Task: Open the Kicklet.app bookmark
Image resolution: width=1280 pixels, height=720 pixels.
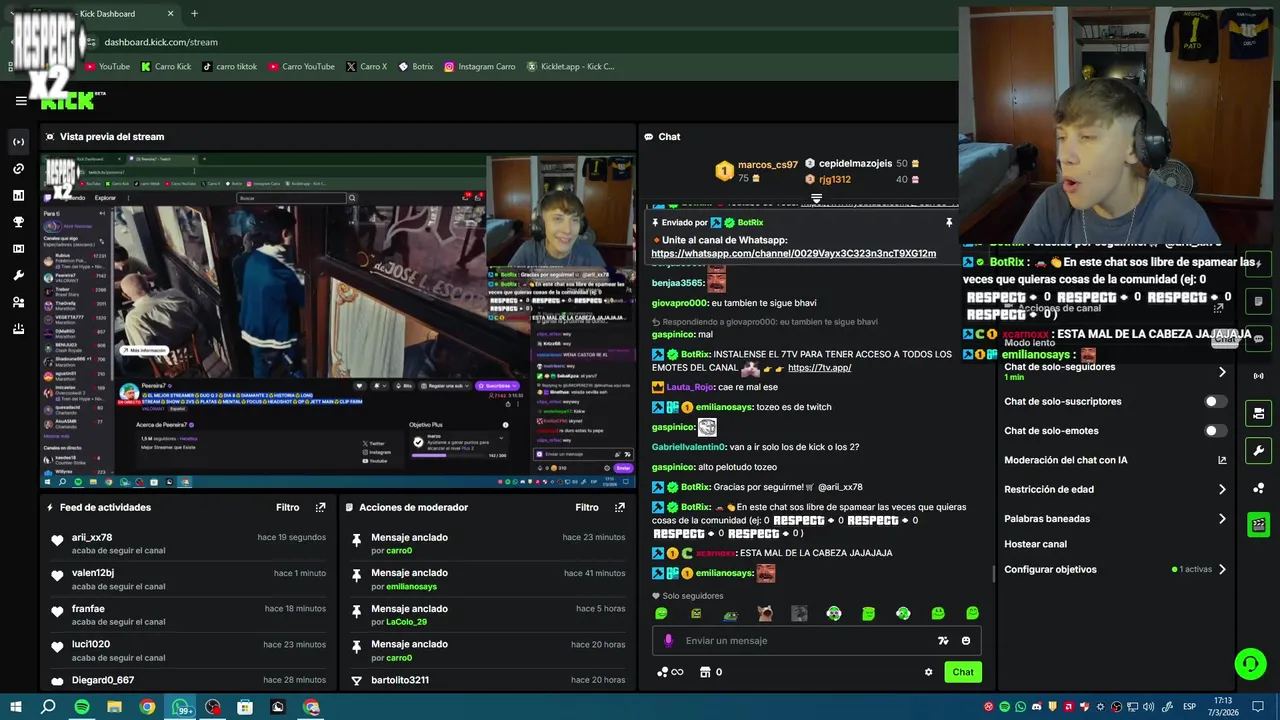Action: coord(571,67)
